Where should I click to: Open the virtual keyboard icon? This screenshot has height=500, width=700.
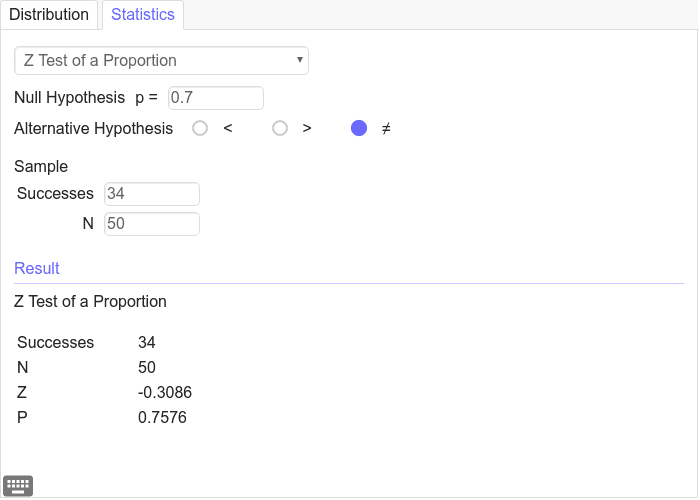coord(18,485)
